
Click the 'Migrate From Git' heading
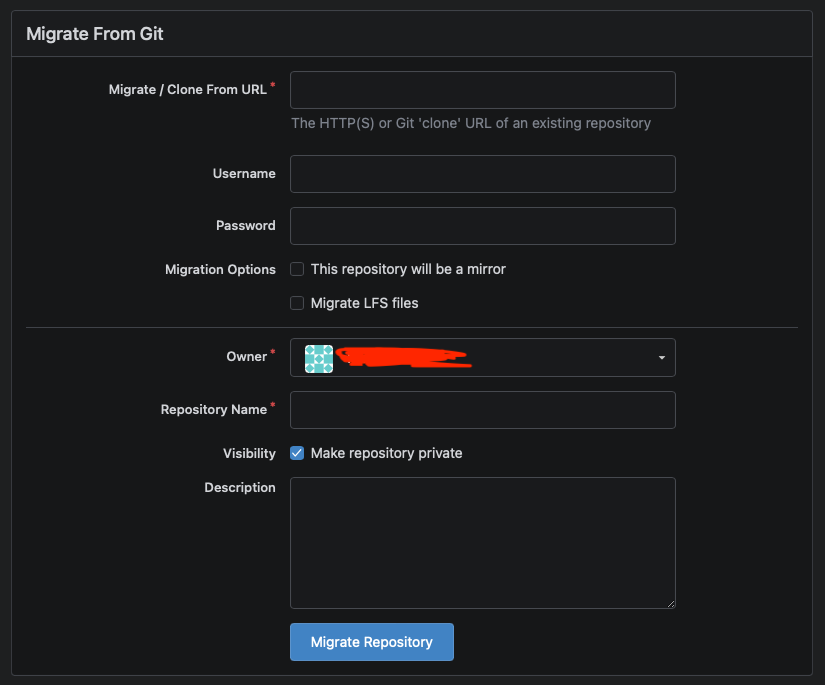pos(95,34)
